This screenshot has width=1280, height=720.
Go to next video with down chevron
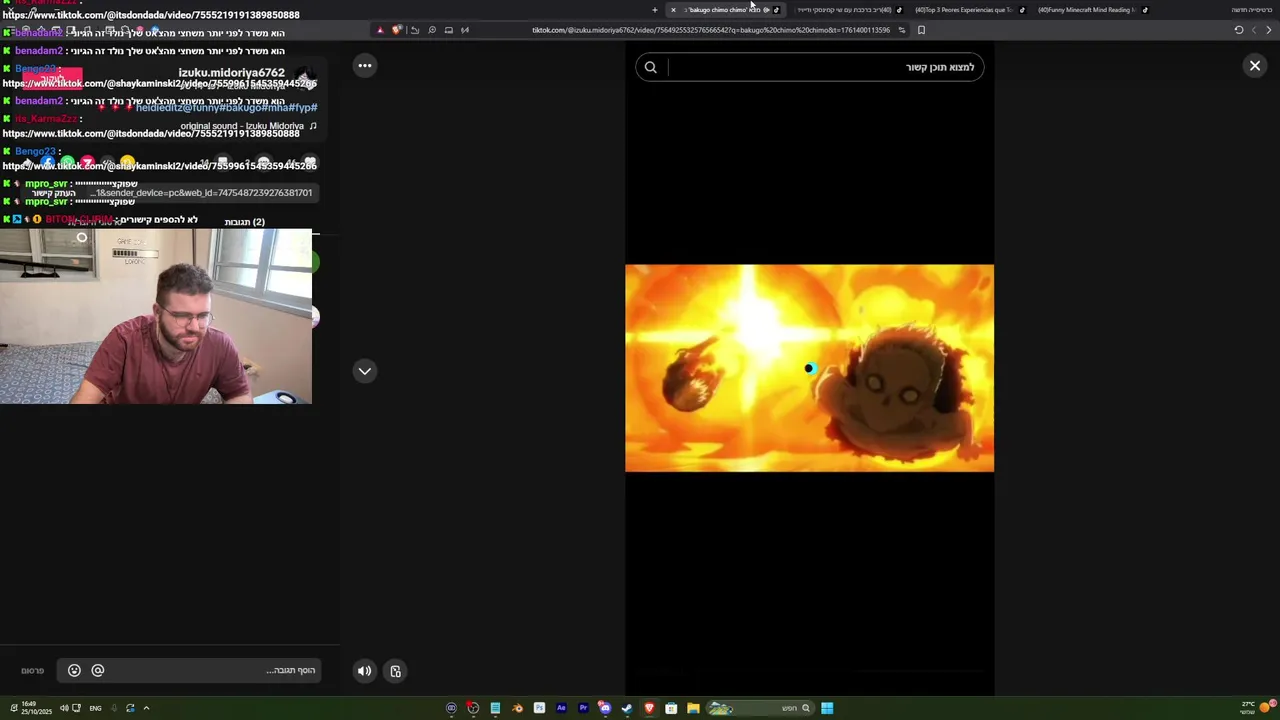365,371
